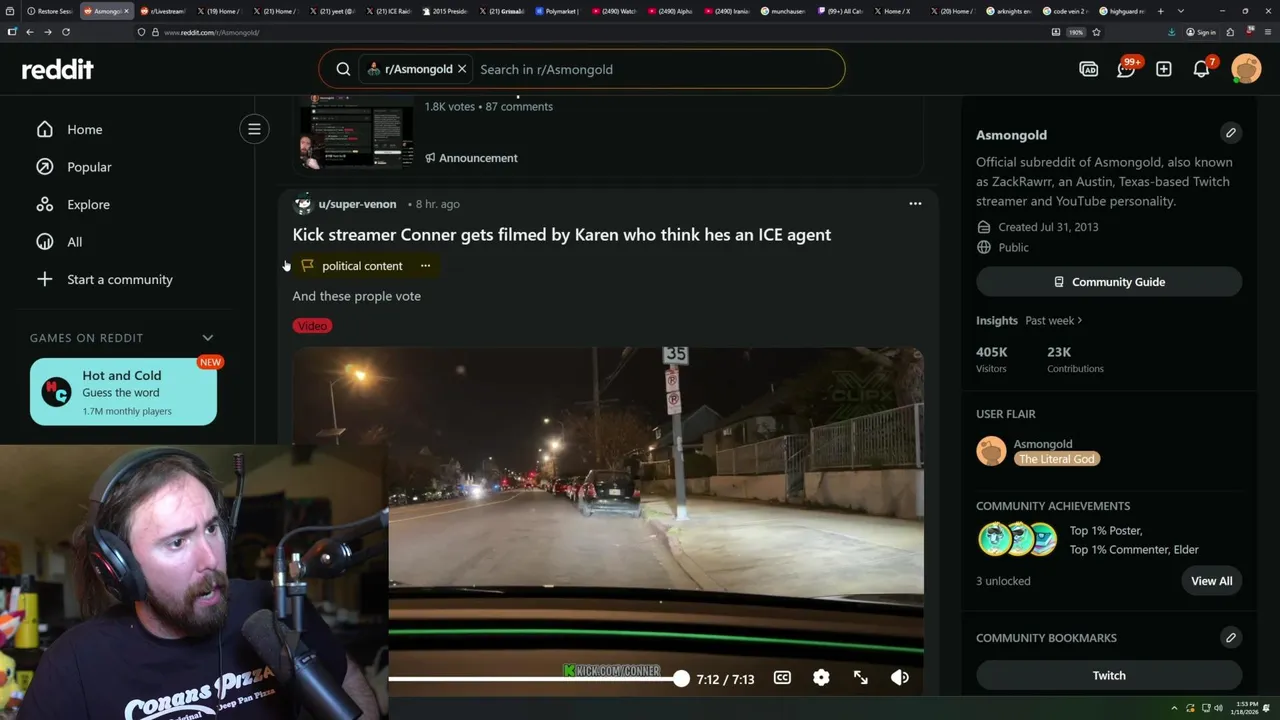The width and height of the screenshot is (1280, 720).
Task: Toggle closed captions on the video
Action: click(x=782, y=678)
